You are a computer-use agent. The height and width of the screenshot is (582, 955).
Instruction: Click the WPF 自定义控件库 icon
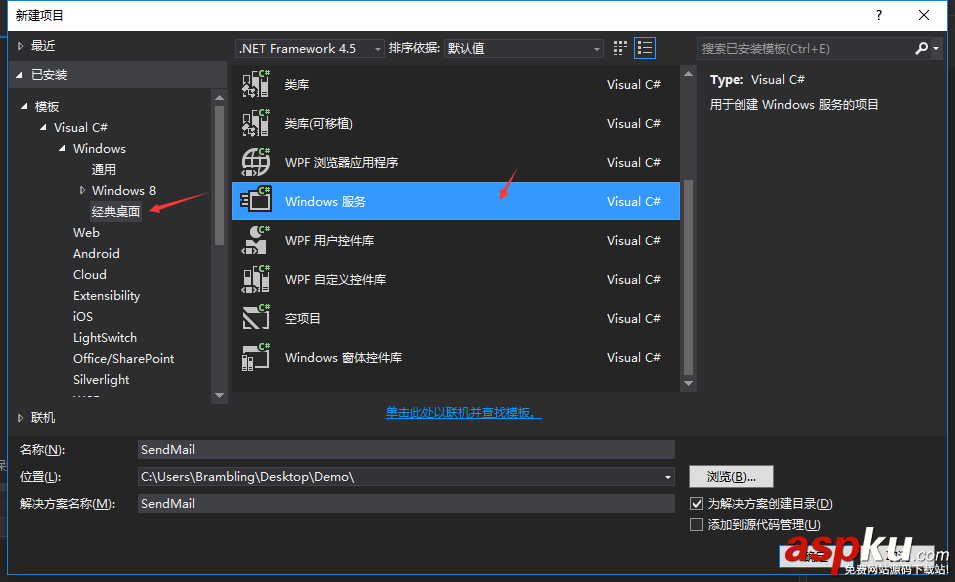click(256, 279)
